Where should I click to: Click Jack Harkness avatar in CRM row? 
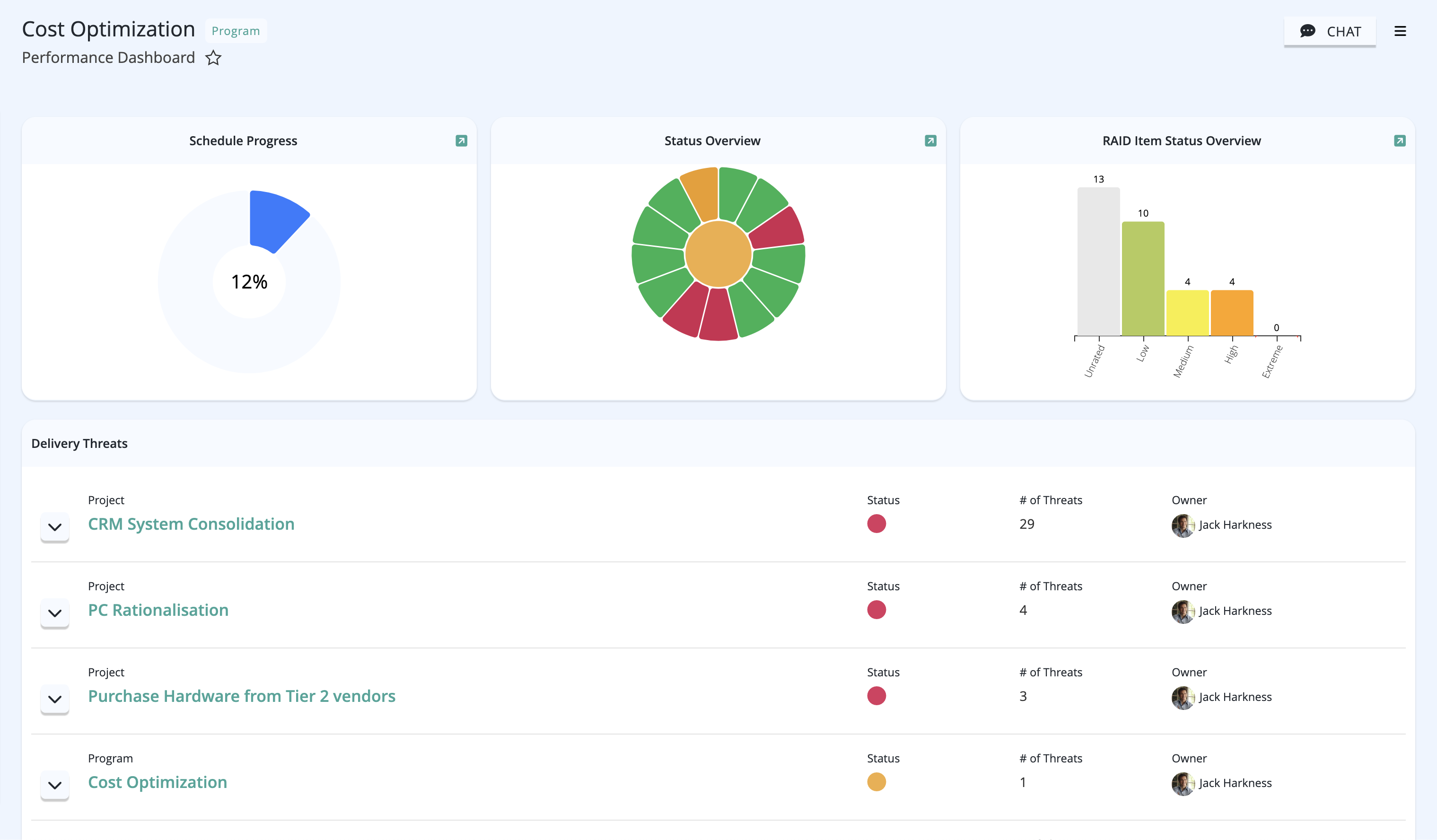tap(1183, 525)
